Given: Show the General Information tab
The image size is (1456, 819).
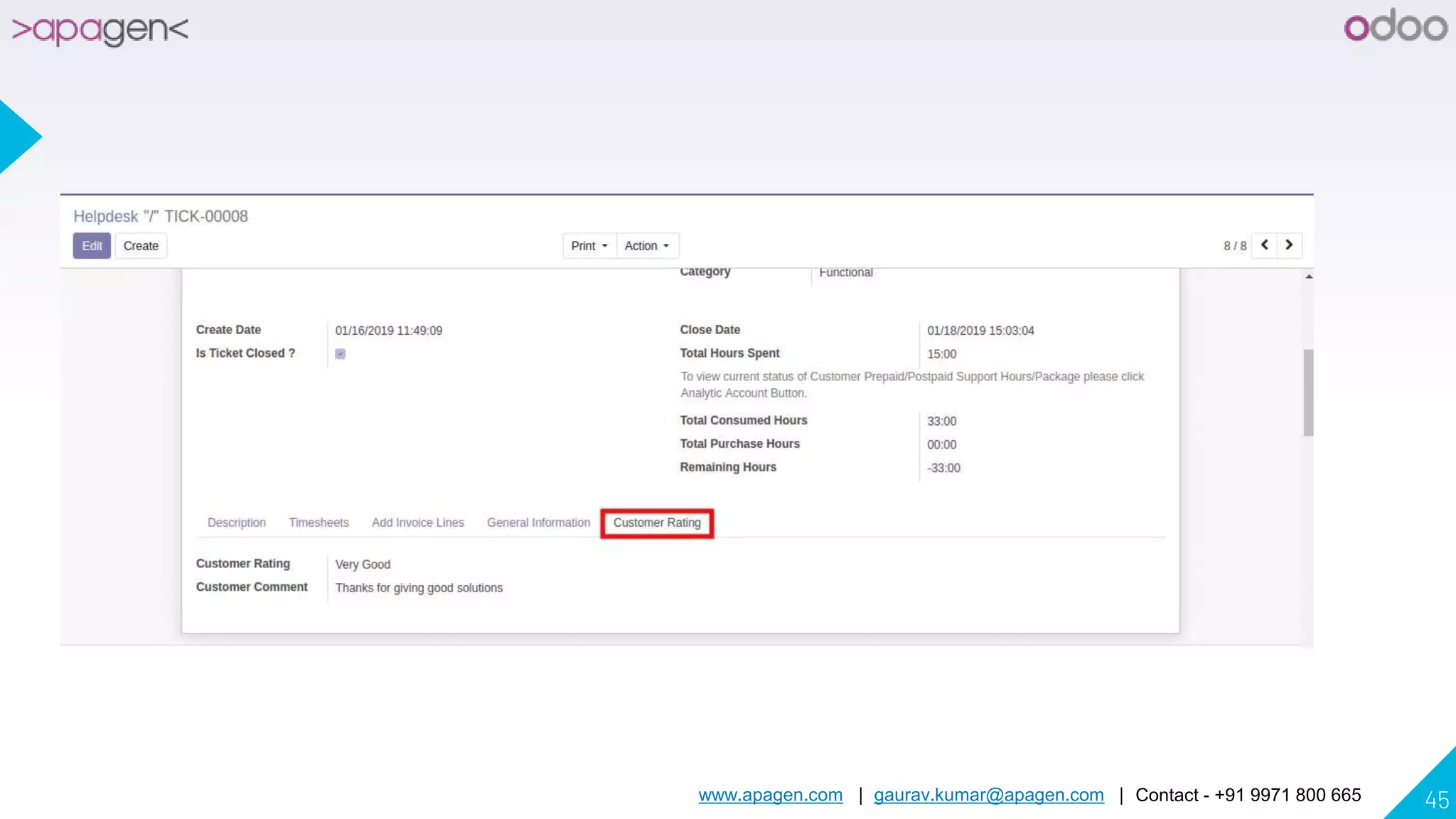Looking at the screenshot, I should click(x=538, y=523).
